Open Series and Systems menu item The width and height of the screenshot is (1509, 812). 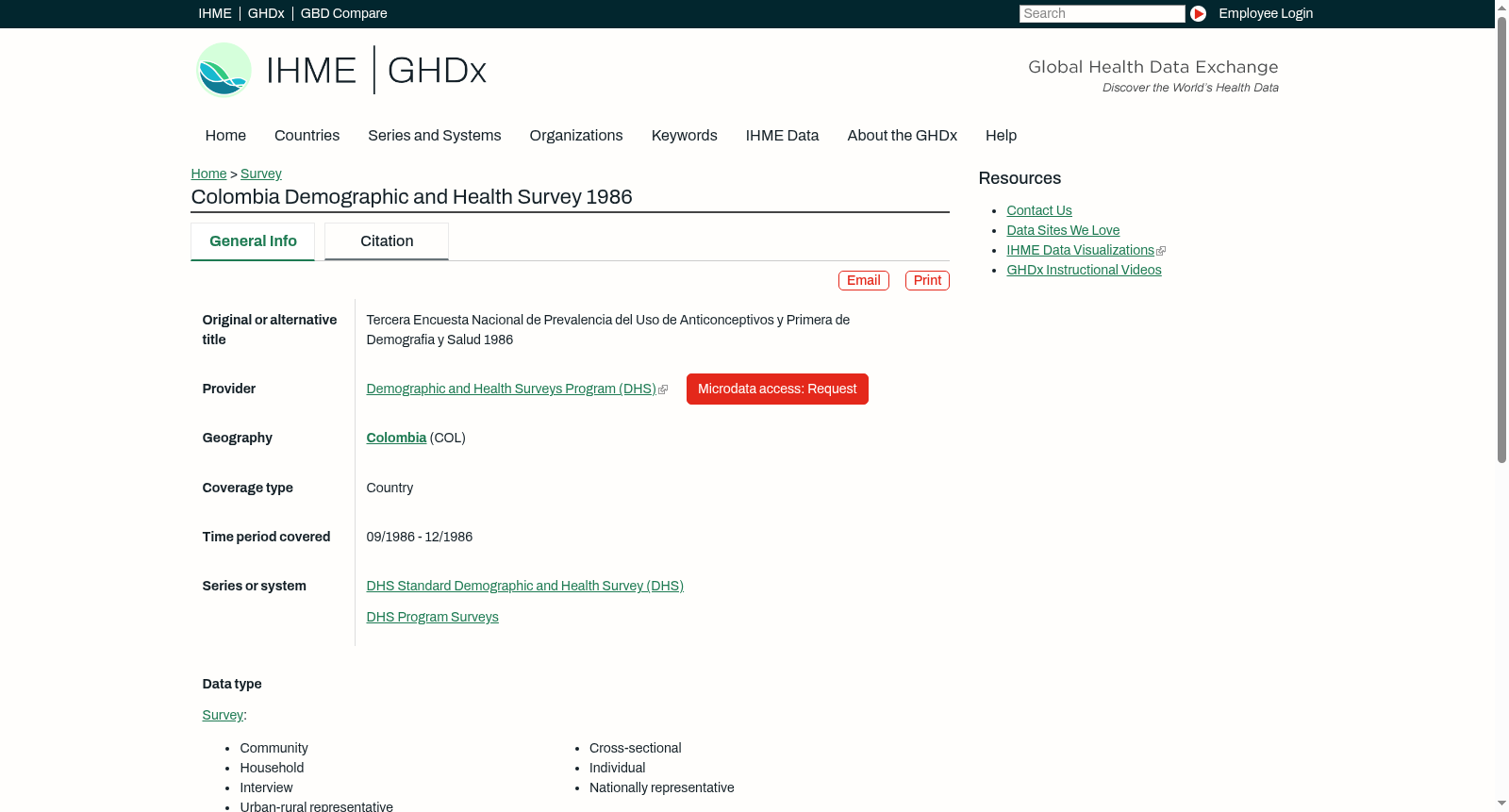434,135
